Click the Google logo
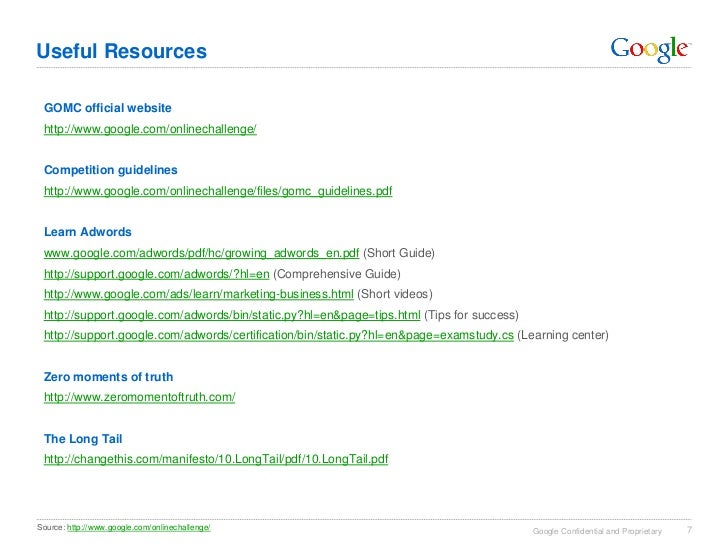This screenshot has height=546, width=728. [x=650, y=49]
